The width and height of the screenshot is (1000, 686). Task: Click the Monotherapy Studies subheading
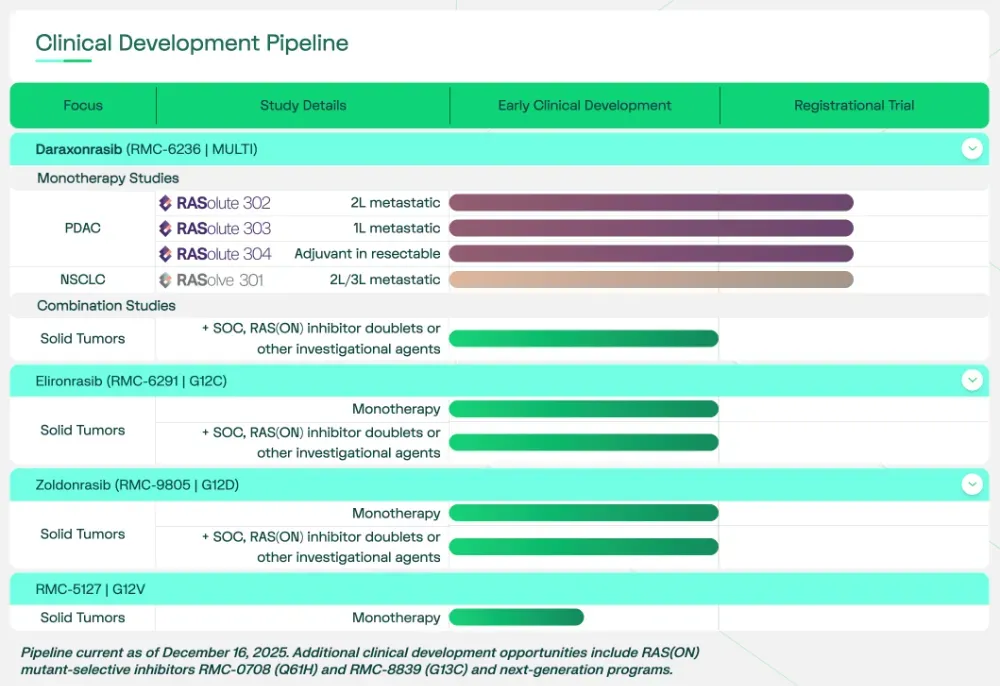click(x=108, y=178)
